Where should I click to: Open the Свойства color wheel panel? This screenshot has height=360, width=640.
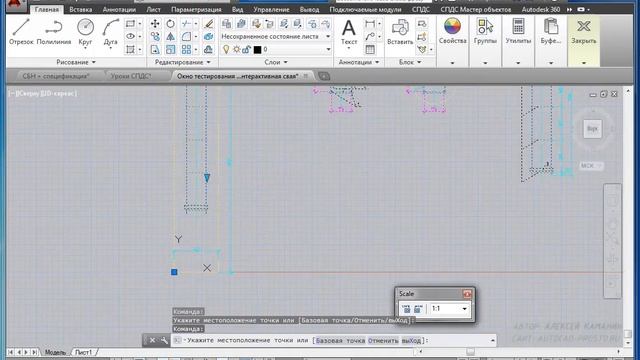pyautogui.click(x=452, y=32)
